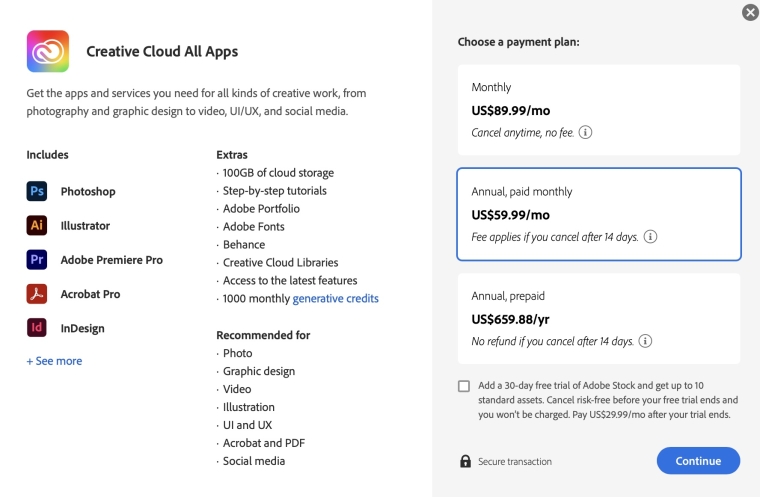Expand the See more apps list
The width and height of the screenshot is (760, 497).
(54, 361)
